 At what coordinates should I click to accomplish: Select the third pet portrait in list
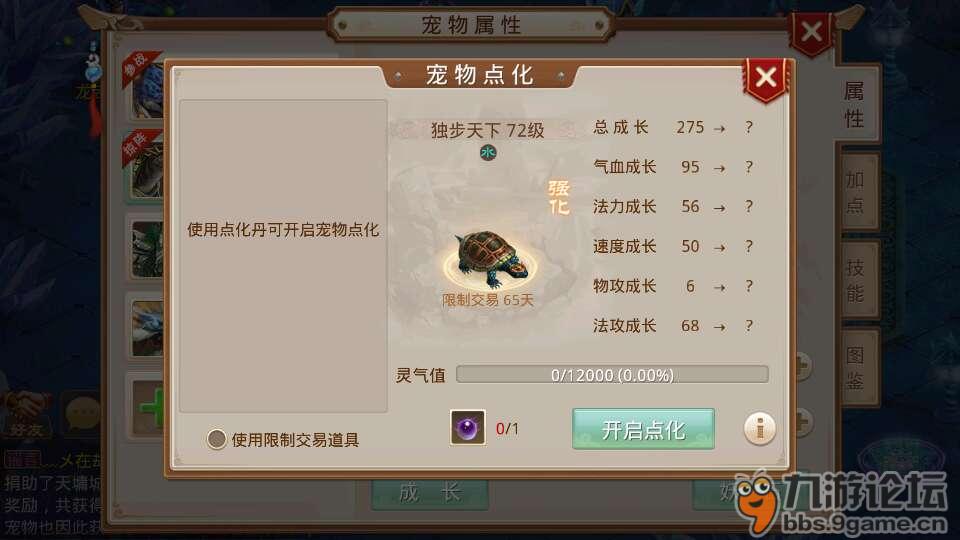pyautogui.click(x=148, y=249)
